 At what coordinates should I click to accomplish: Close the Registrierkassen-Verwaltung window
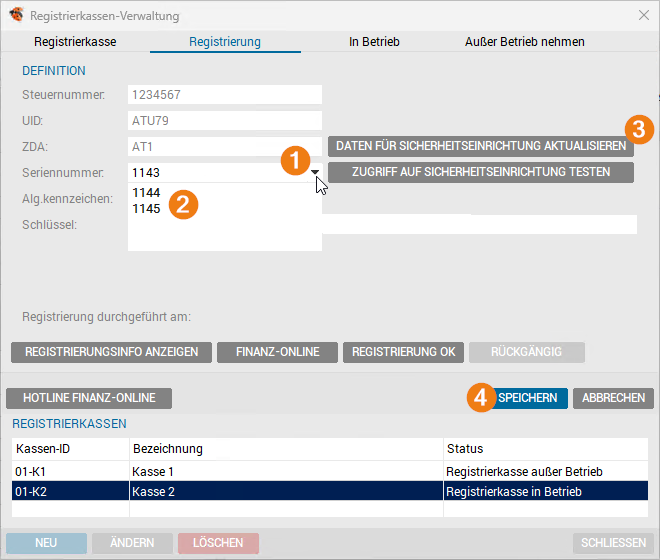[643, 14]
